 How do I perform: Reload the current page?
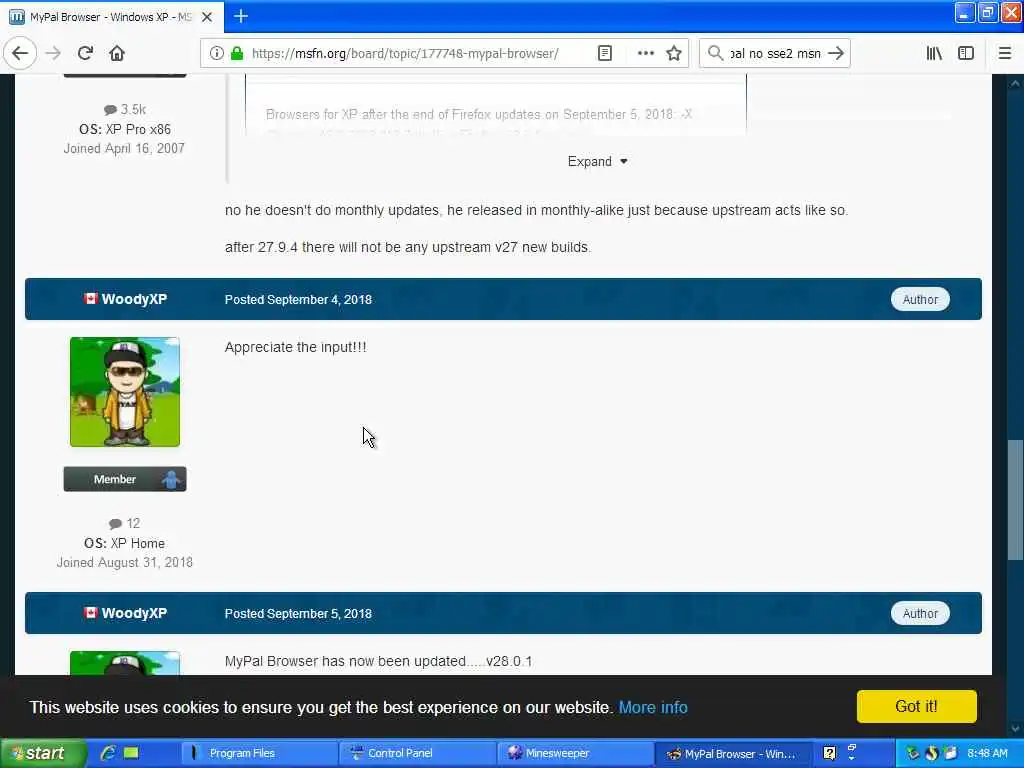(x=86, y=54)
